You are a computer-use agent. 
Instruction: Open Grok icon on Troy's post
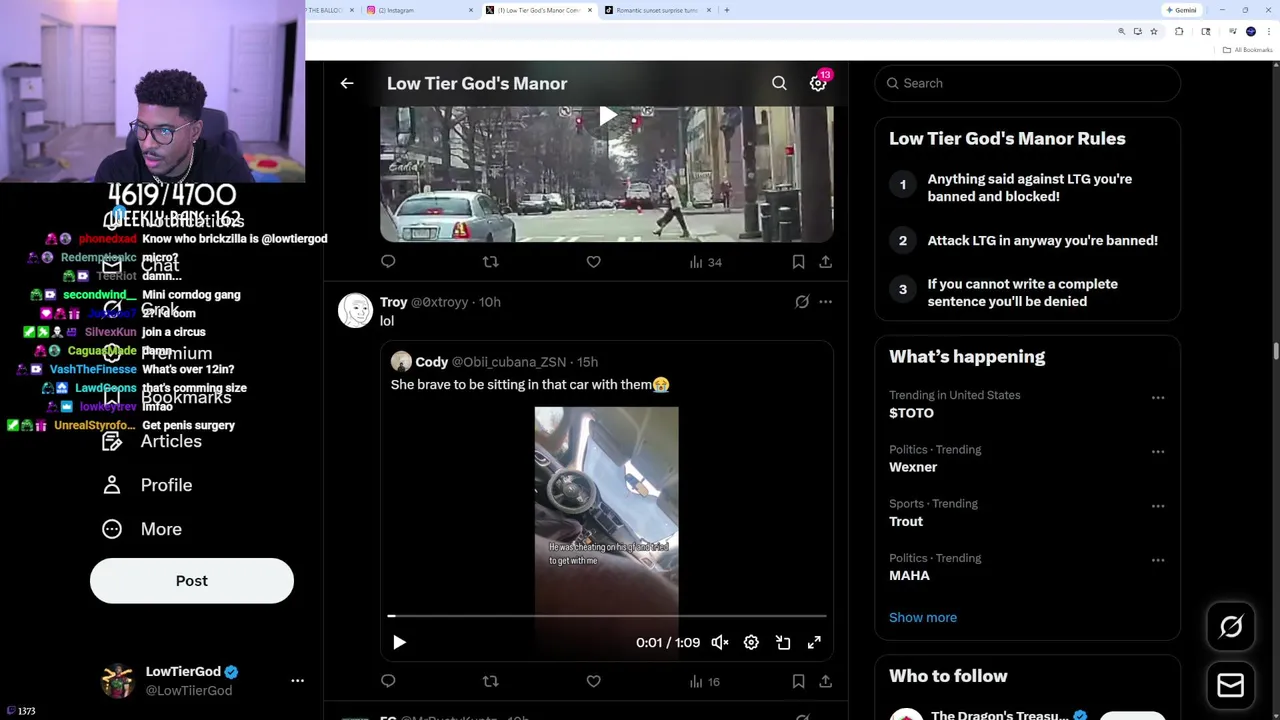[x=802, y=302]
